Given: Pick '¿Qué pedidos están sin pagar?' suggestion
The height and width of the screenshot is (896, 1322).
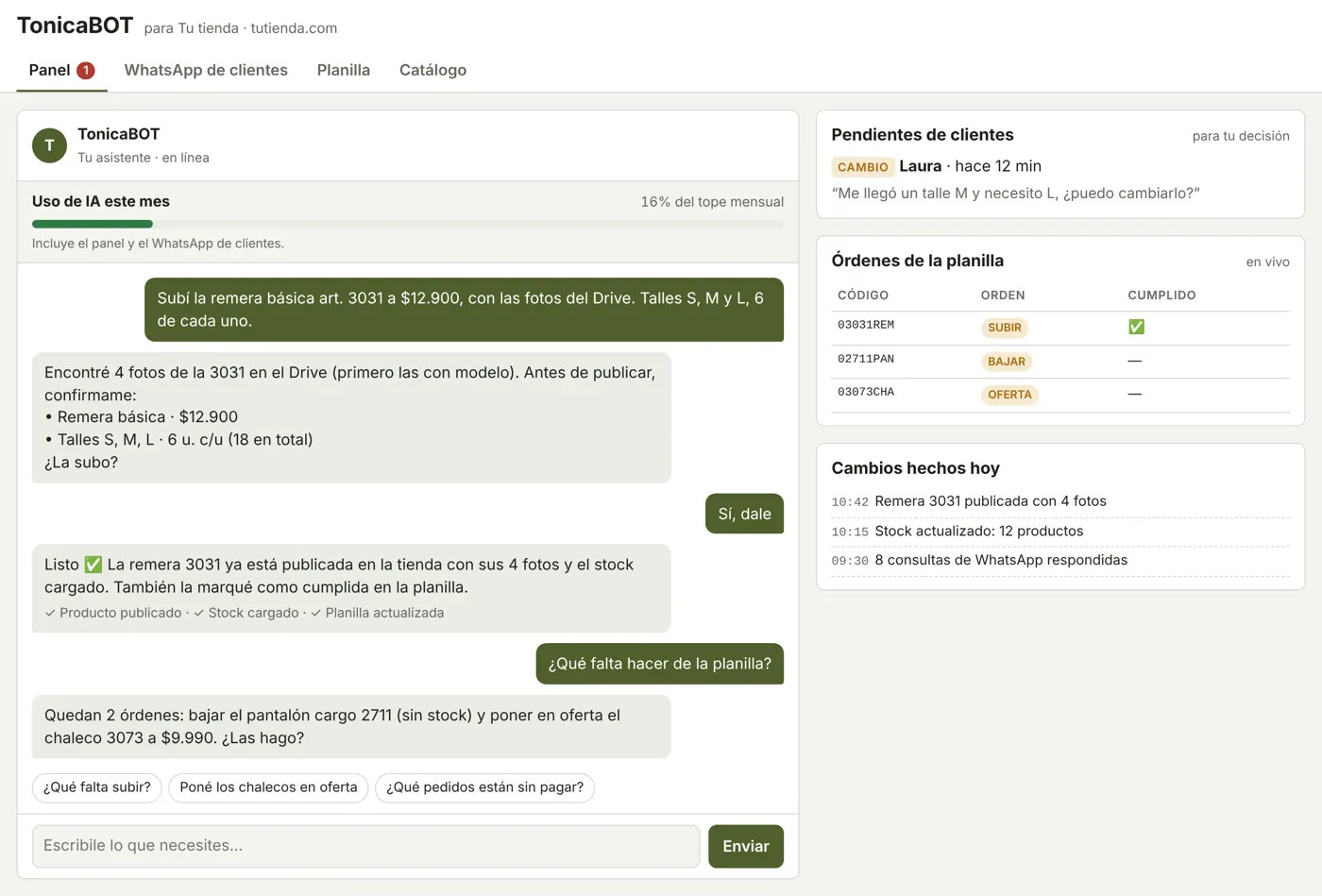Looking at the screenshot, I should [x=484, y=787].
